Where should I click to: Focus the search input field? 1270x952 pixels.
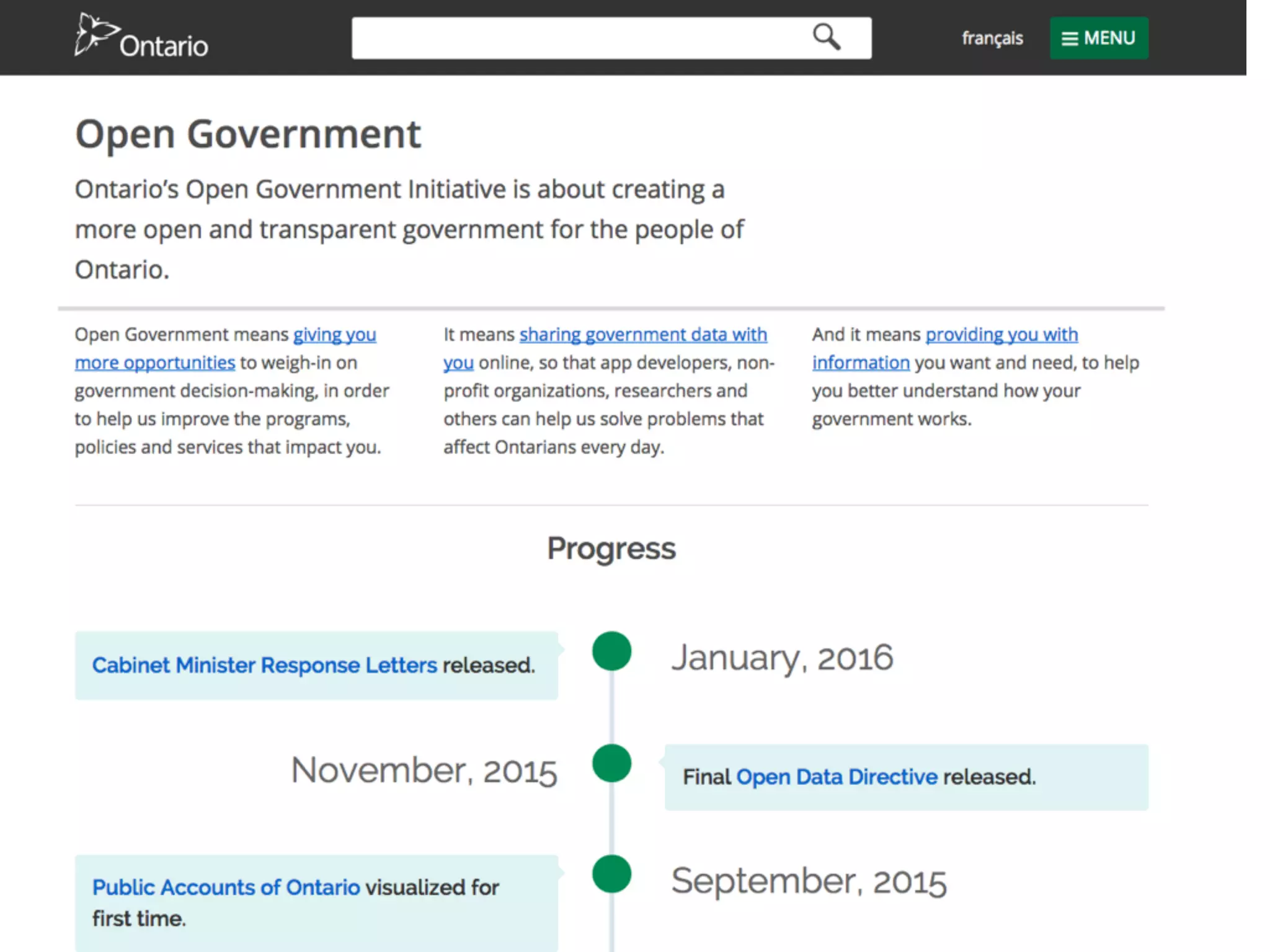coord(577,38)
